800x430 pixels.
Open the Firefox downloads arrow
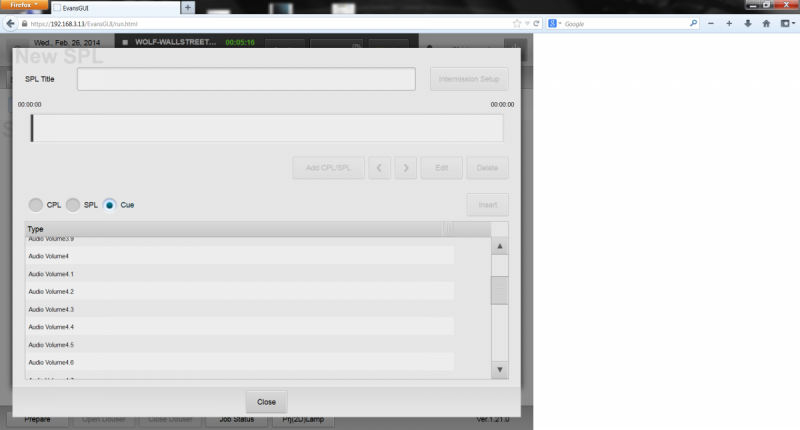click(x=747, y=23)
